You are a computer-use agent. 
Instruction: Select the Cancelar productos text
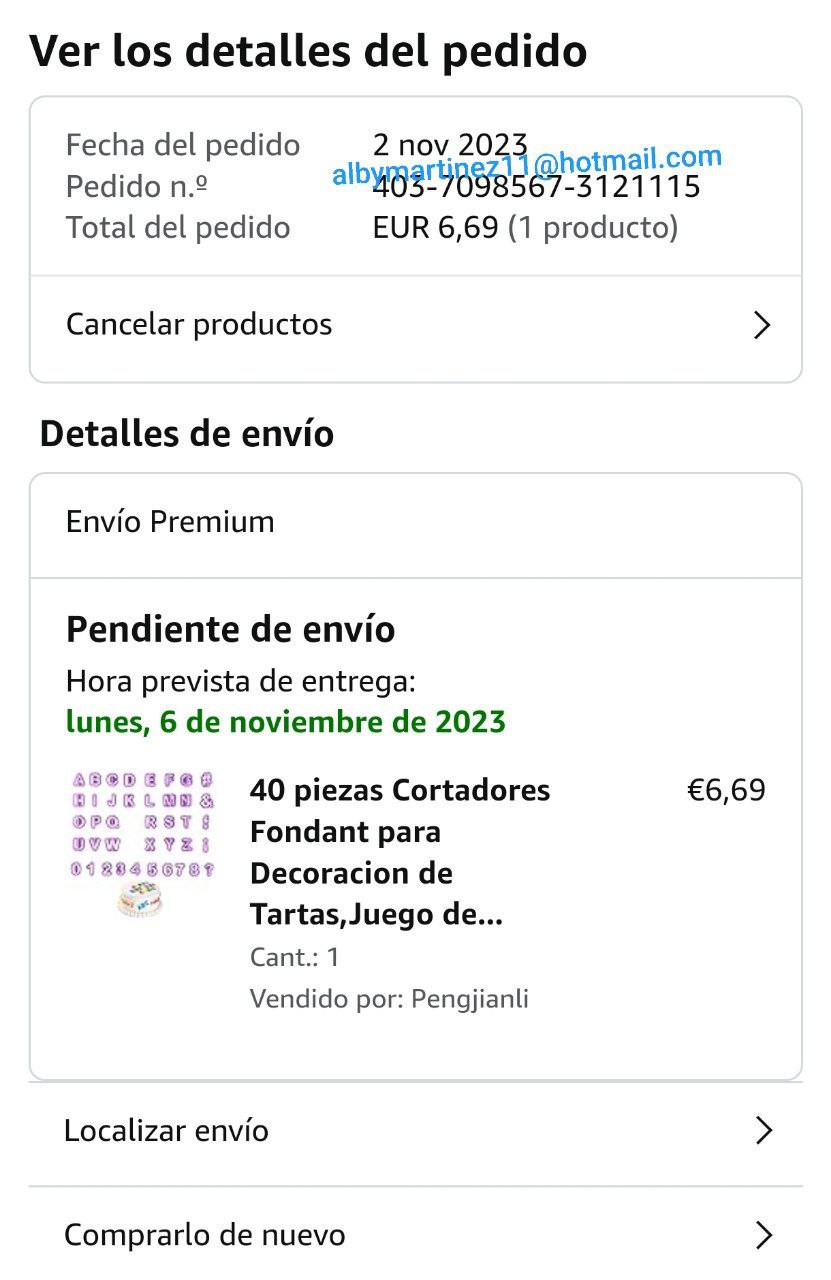point(199,324)
